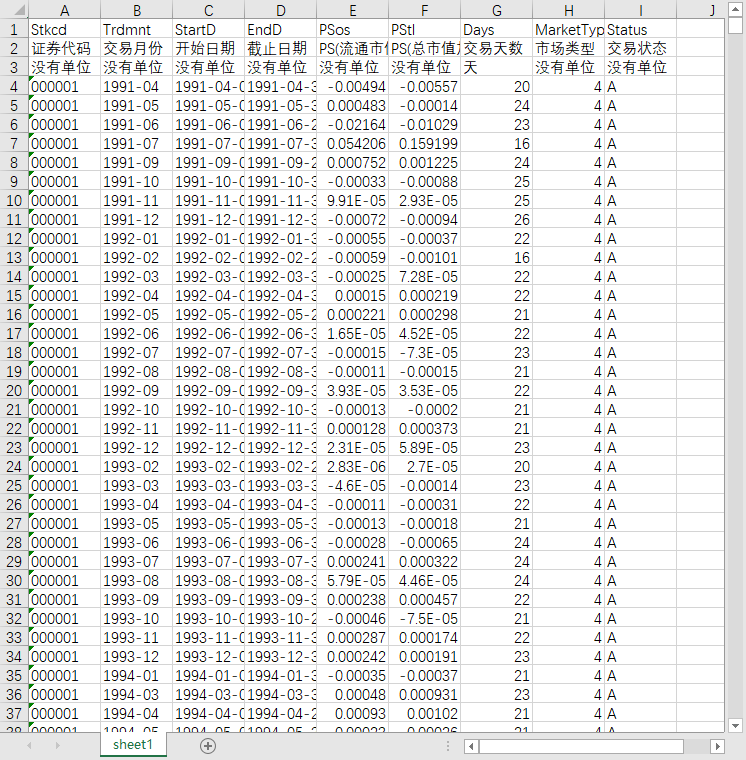Image resolution: width=746 pixels, height=760 pixels.
Task: Click the MarketTyp header cell
Action: click(569, 30)
